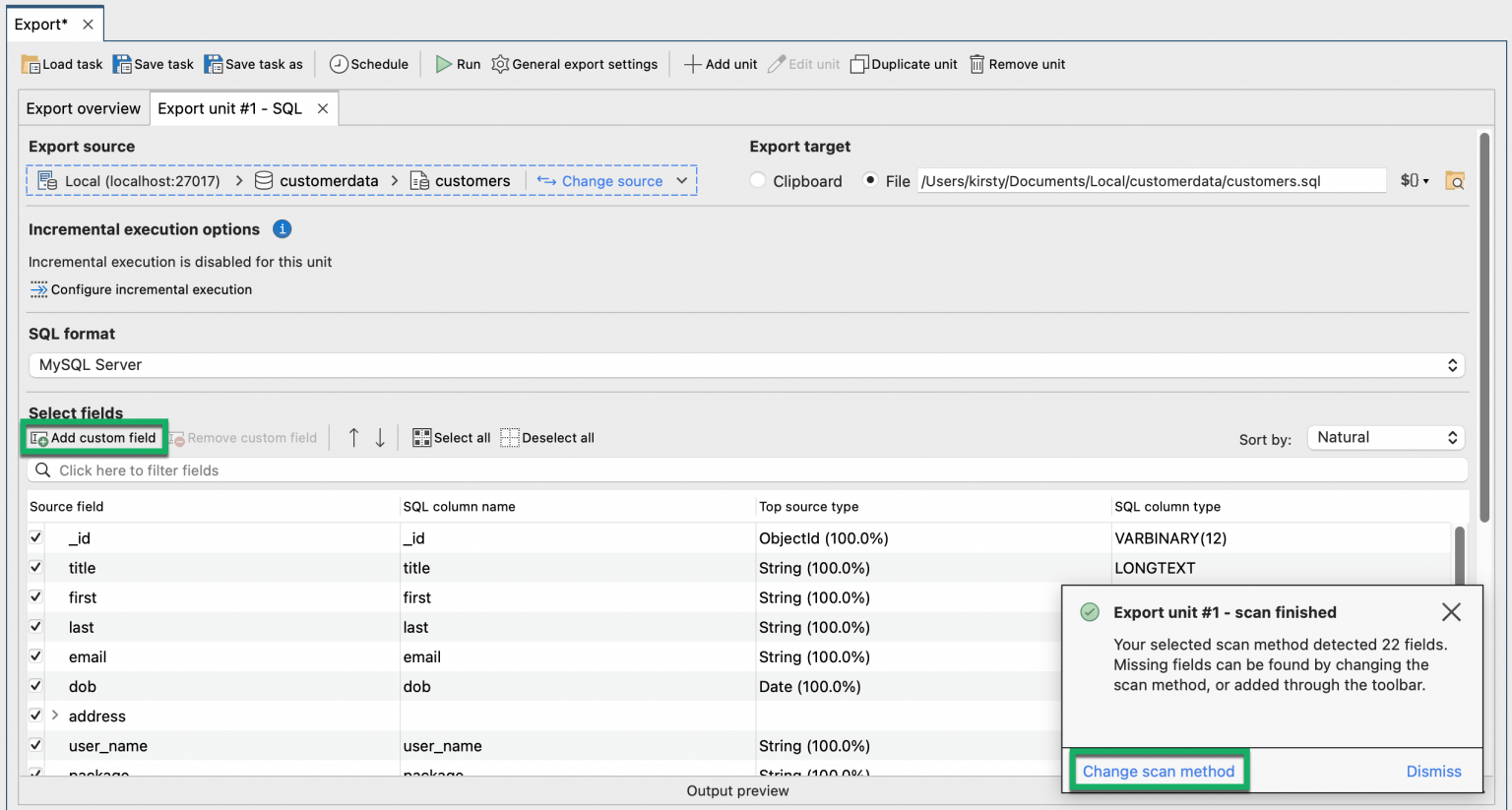This screenshot has height=810, width=1512.
Task: Click the Remove unit trash icon
Action: pos(976,65)
